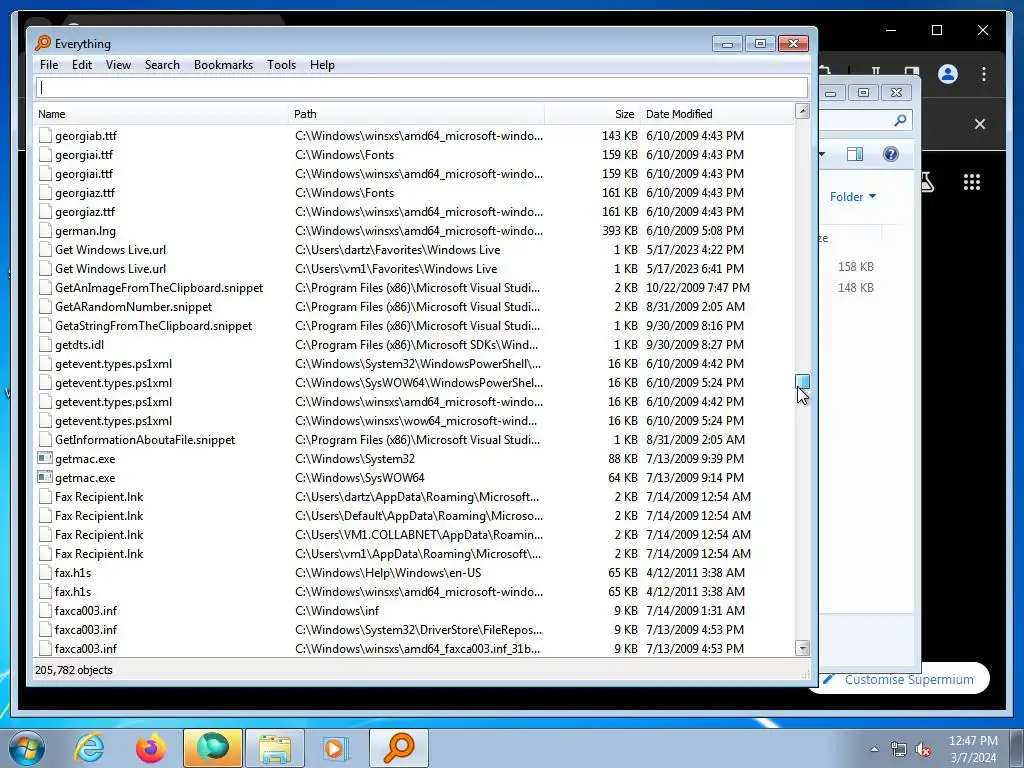Open Windows Media Player from taskbar

coord(336,748)
